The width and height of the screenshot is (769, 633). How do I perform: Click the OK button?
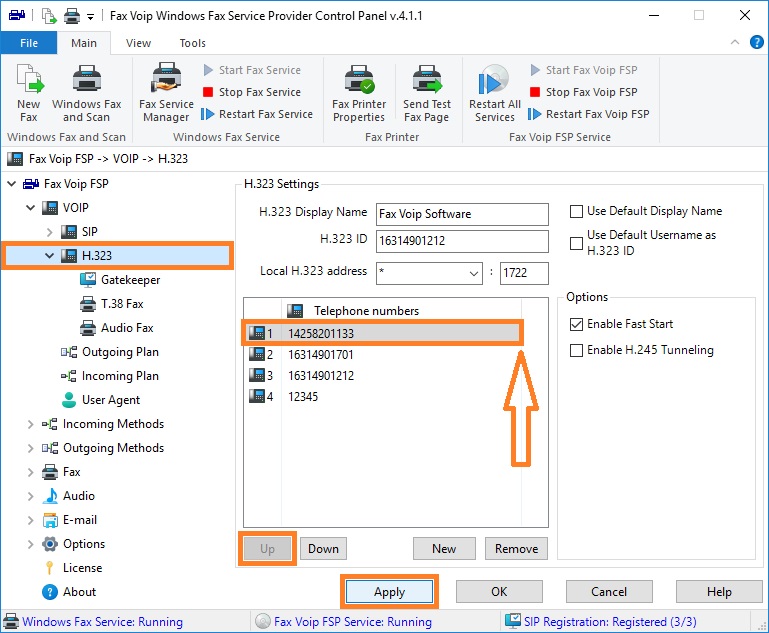499,592
